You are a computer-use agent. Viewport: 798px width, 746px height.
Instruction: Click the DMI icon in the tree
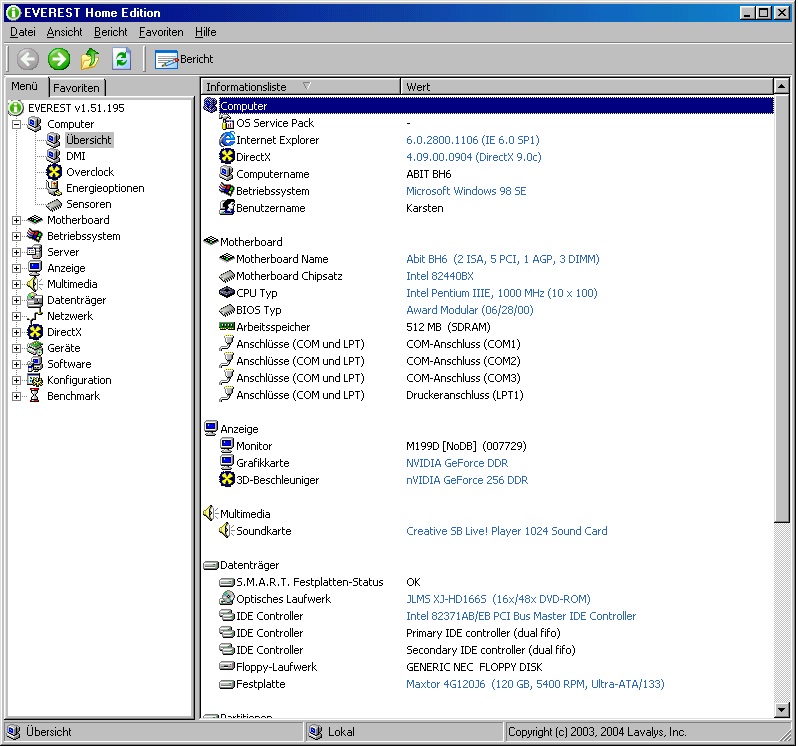coord(54,156)
